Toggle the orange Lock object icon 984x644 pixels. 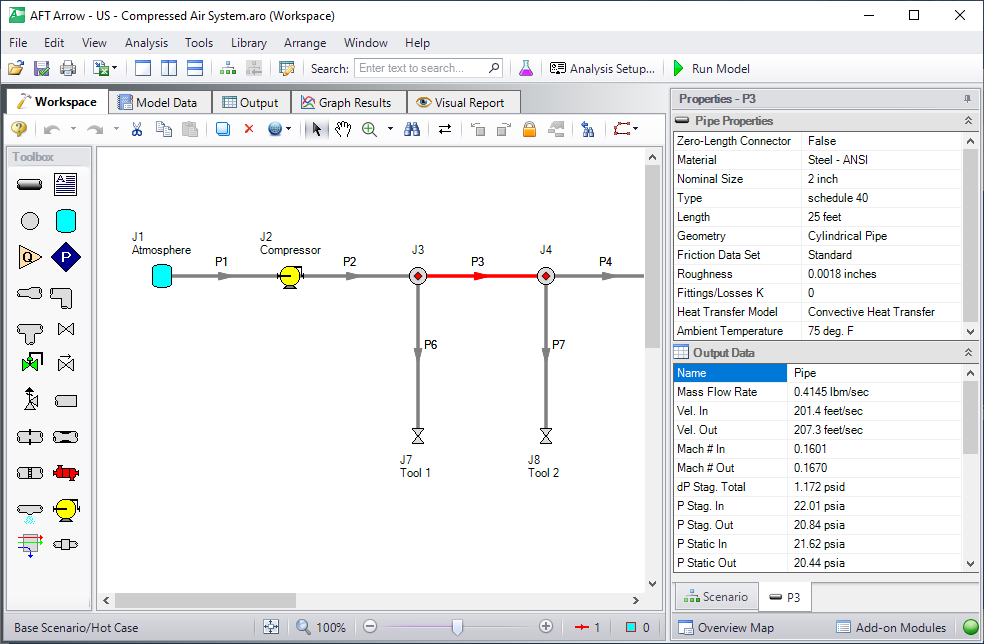[x=530, y=129]
